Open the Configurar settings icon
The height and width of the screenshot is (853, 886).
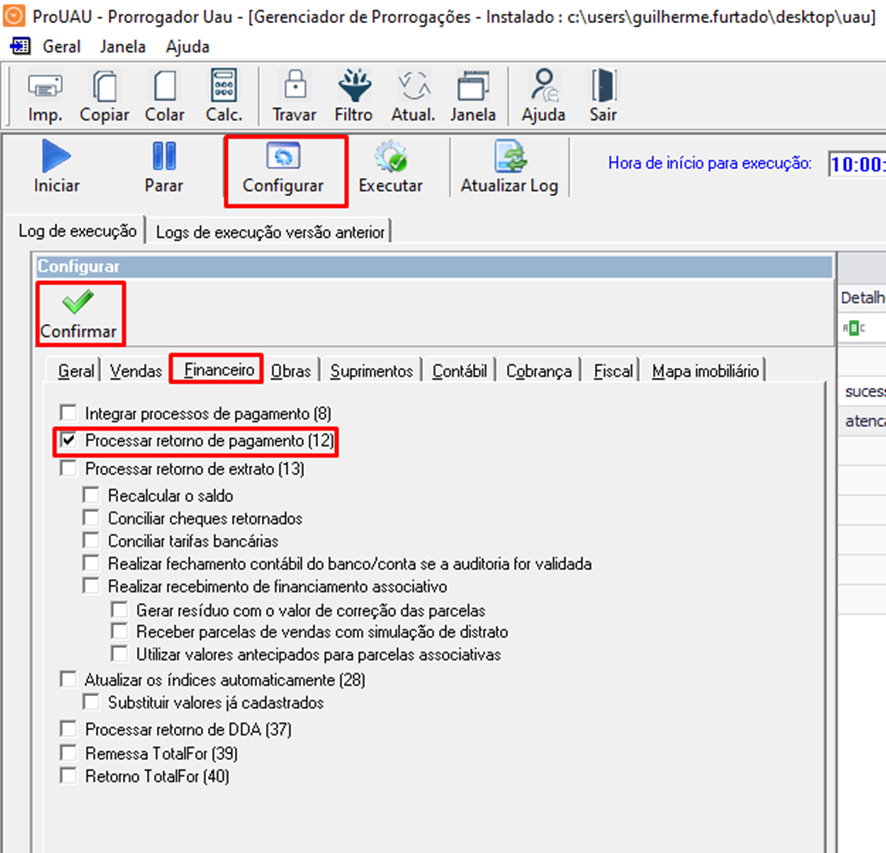coord(284,159)
